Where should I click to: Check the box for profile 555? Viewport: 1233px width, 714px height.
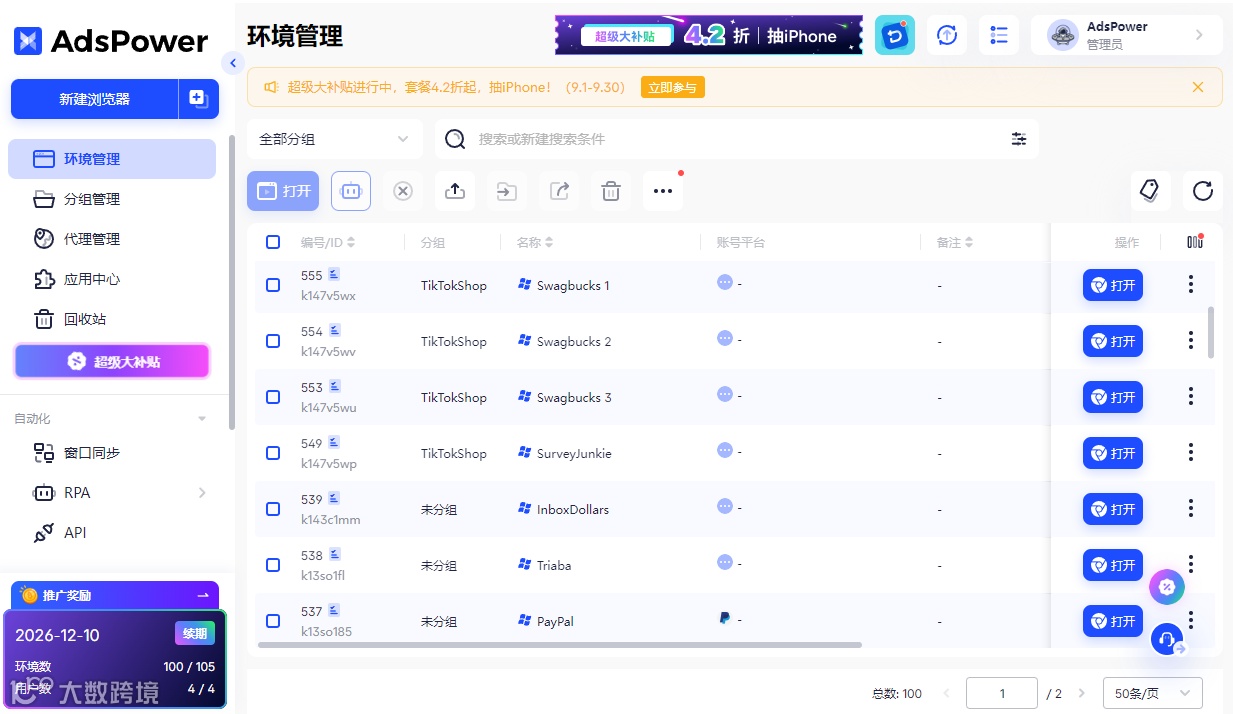(x=273, y=285)
